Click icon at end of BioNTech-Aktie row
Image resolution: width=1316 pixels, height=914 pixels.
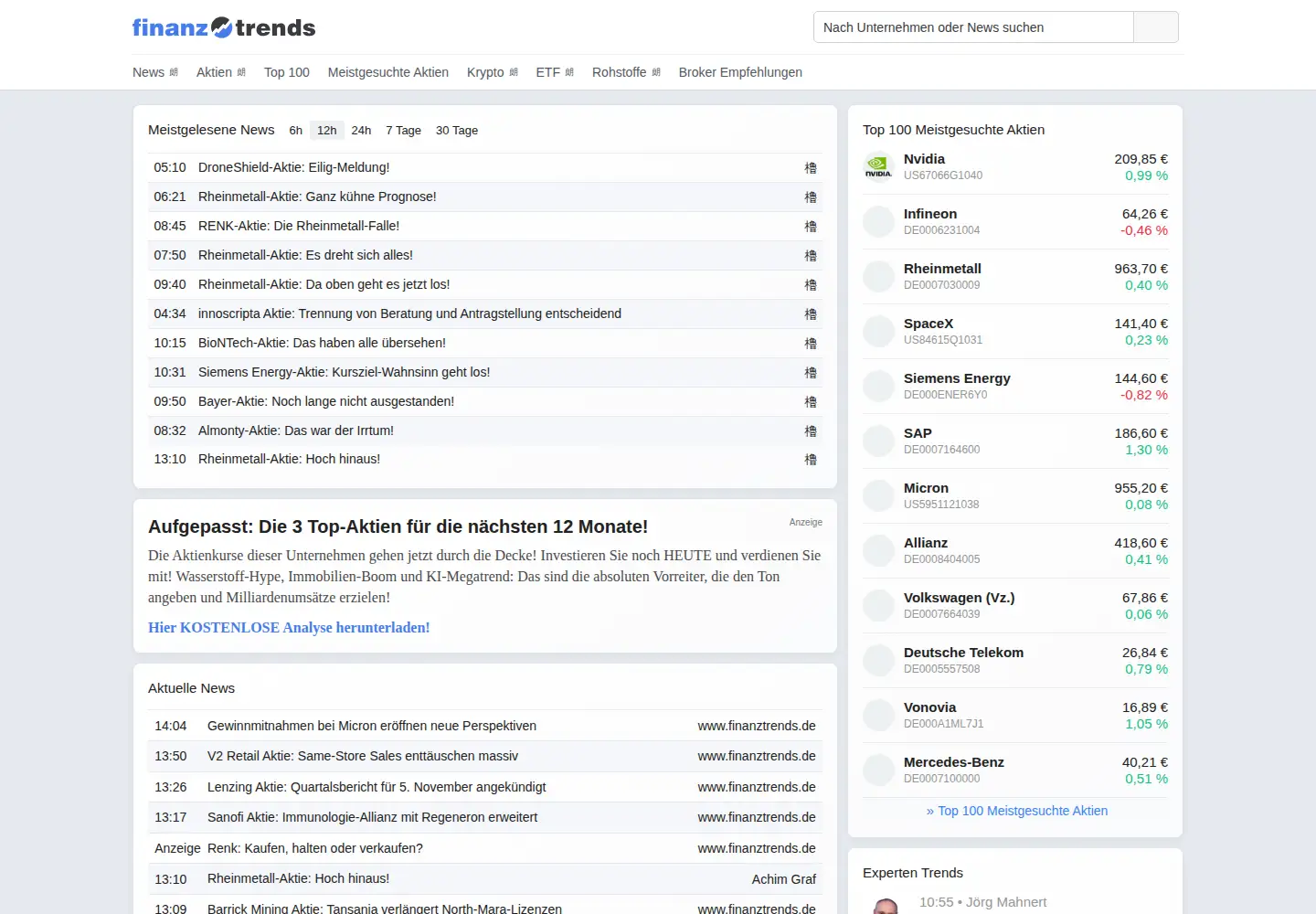810,343
